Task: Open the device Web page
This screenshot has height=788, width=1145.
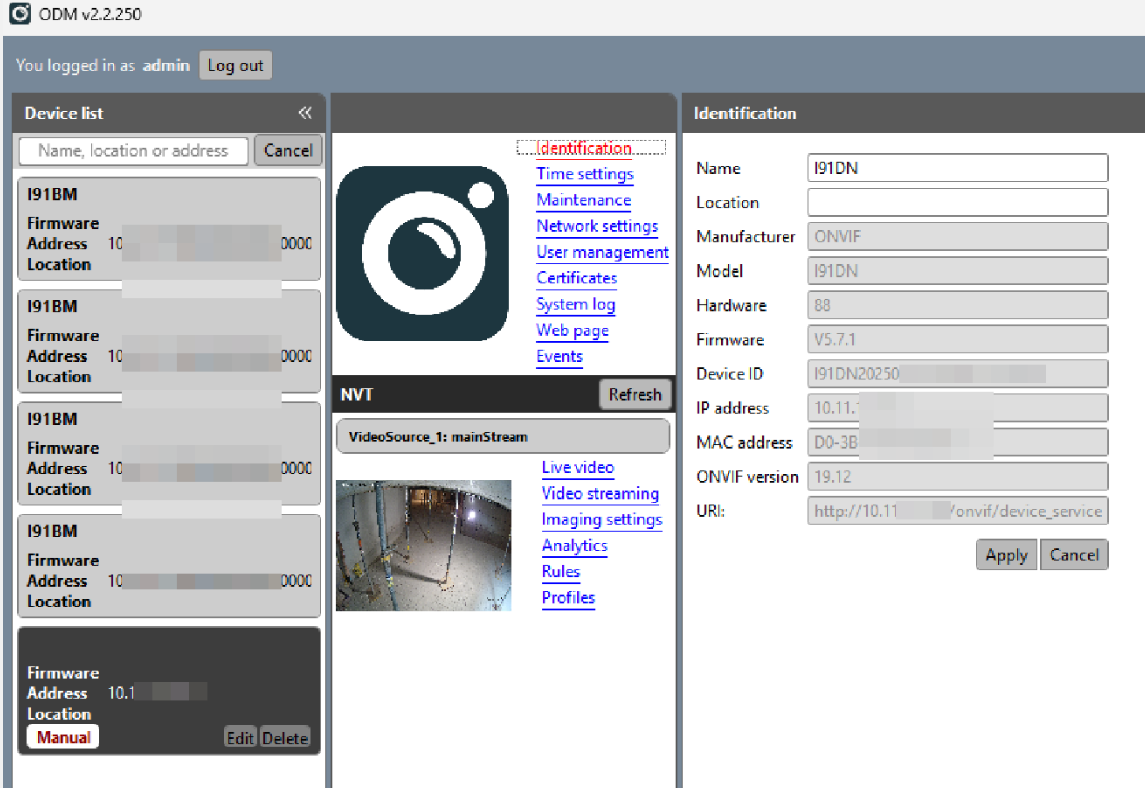Action: tap(571, 330)
